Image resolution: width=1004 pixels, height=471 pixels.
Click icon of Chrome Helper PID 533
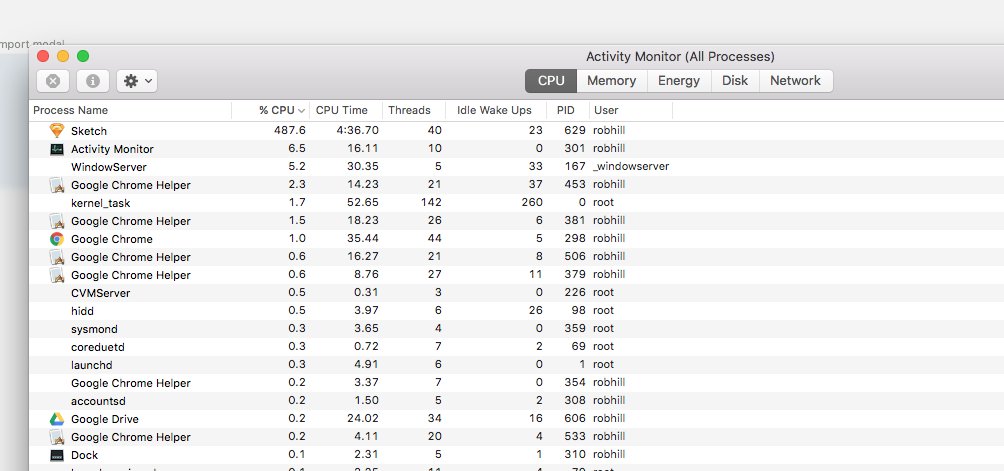pyautogui.click(x=57, y=437)
